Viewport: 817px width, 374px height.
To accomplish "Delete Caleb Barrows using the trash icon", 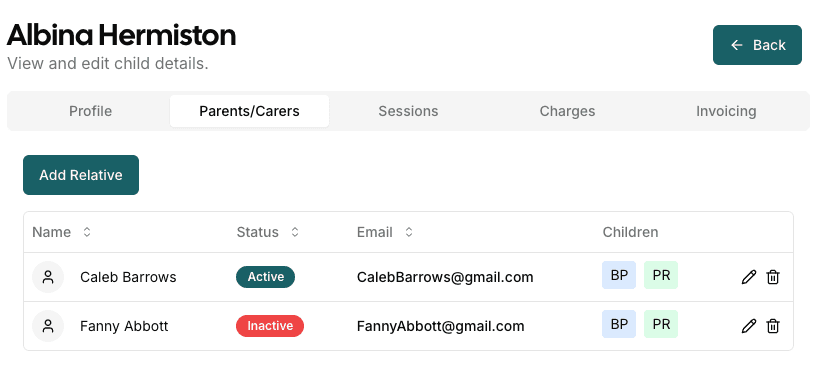I will [x=773, y=277].
